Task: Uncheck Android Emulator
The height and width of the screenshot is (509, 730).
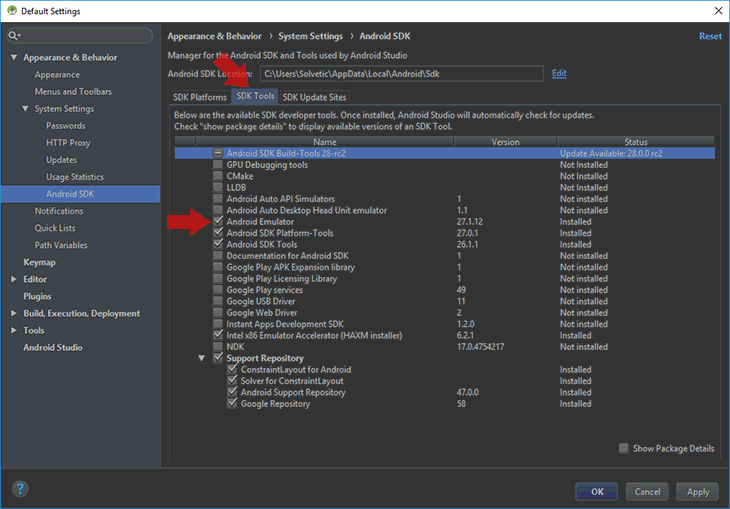Action: coord(218,221)
